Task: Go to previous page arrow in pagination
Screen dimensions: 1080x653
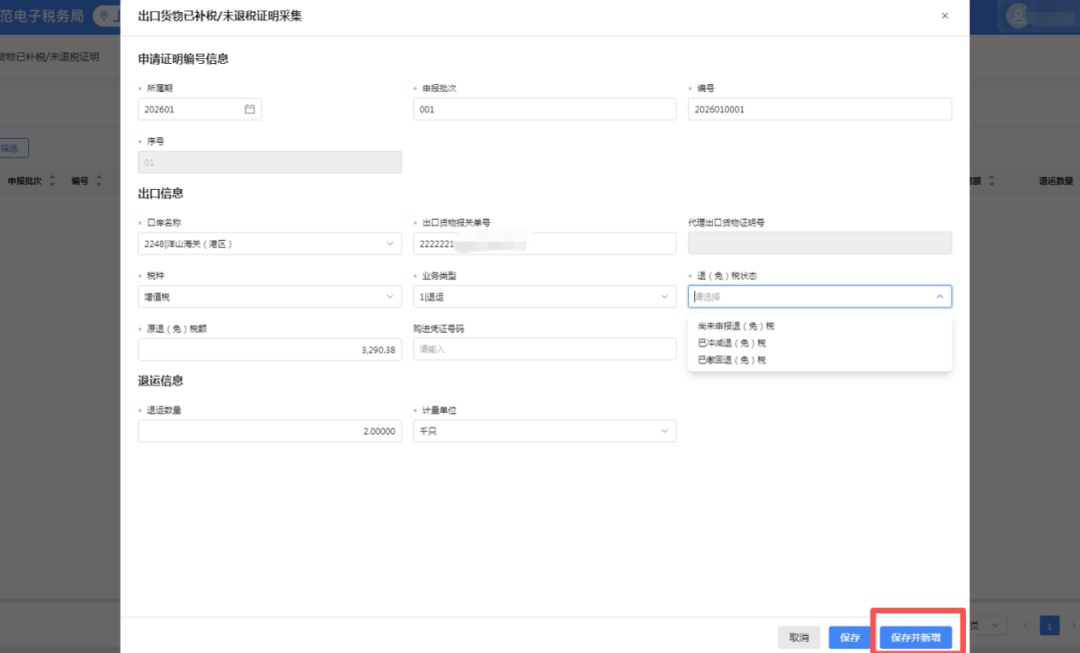Action: click(1024, 626)
